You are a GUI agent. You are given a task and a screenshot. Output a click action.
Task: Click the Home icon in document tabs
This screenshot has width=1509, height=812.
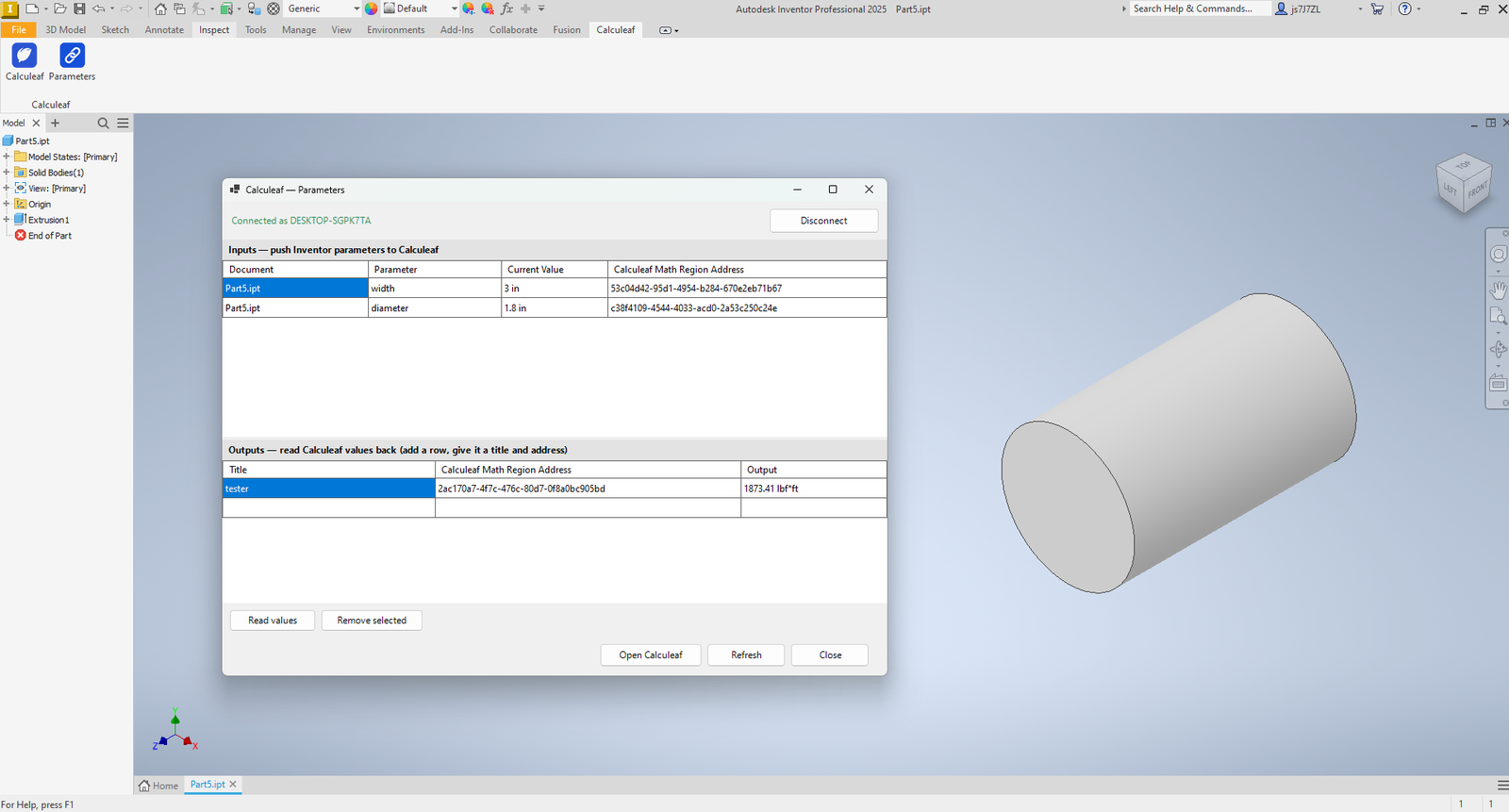(144, 786)
